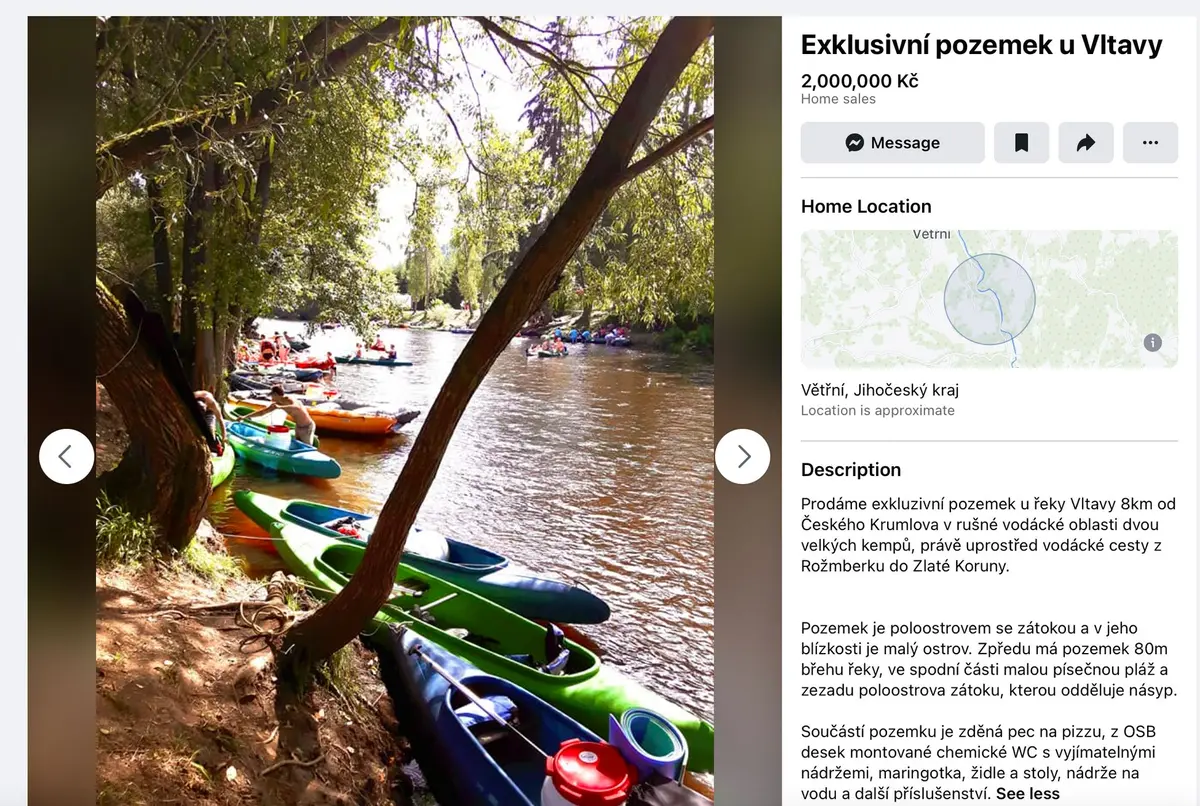Send a Message to the seller
1200x806 pixels.
point(893,143)
